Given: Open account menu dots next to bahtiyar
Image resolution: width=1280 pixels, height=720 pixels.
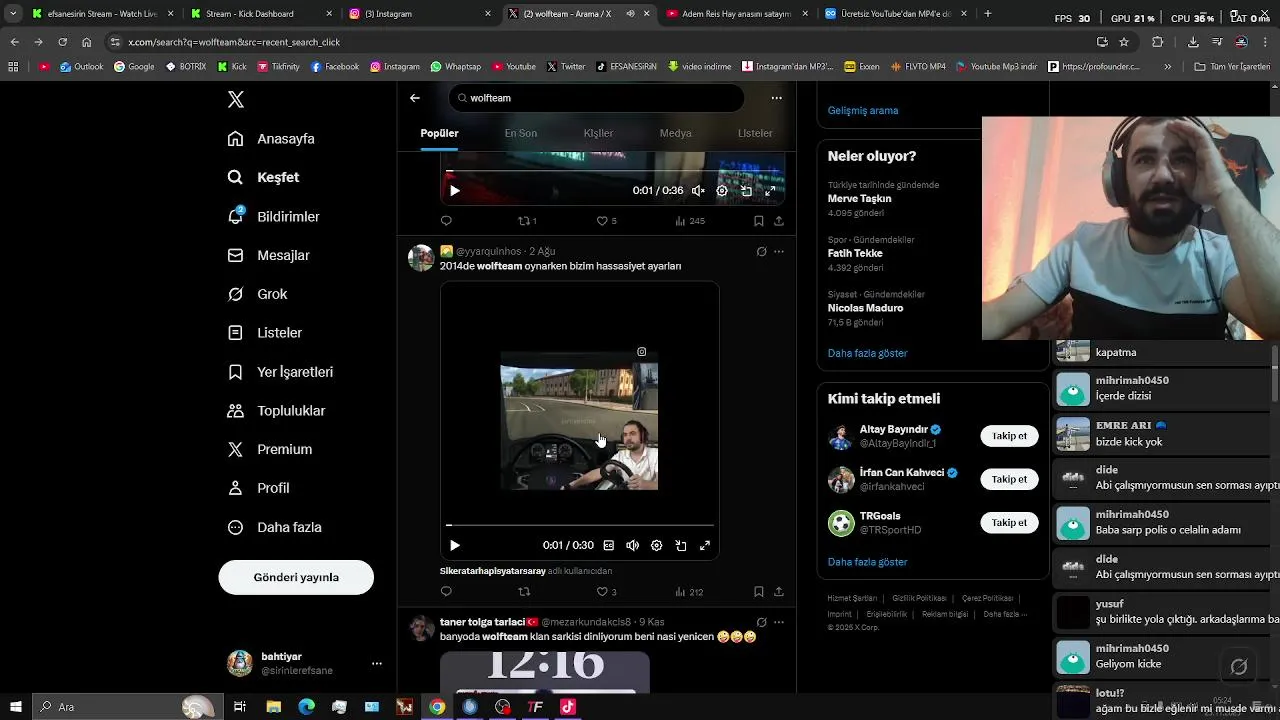Looking at the screenshot, I should (x=376, y=663).
